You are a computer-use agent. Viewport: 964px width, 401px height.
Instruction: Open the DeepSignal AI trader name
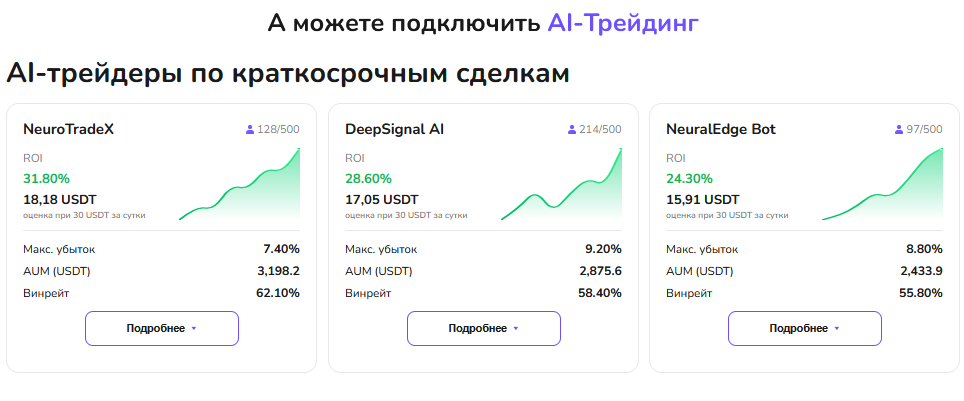pos(394,129)
